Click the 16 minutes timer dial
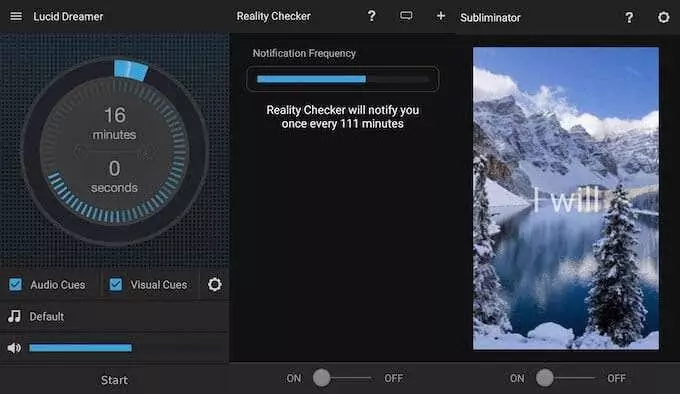 [x=114, y=151]
